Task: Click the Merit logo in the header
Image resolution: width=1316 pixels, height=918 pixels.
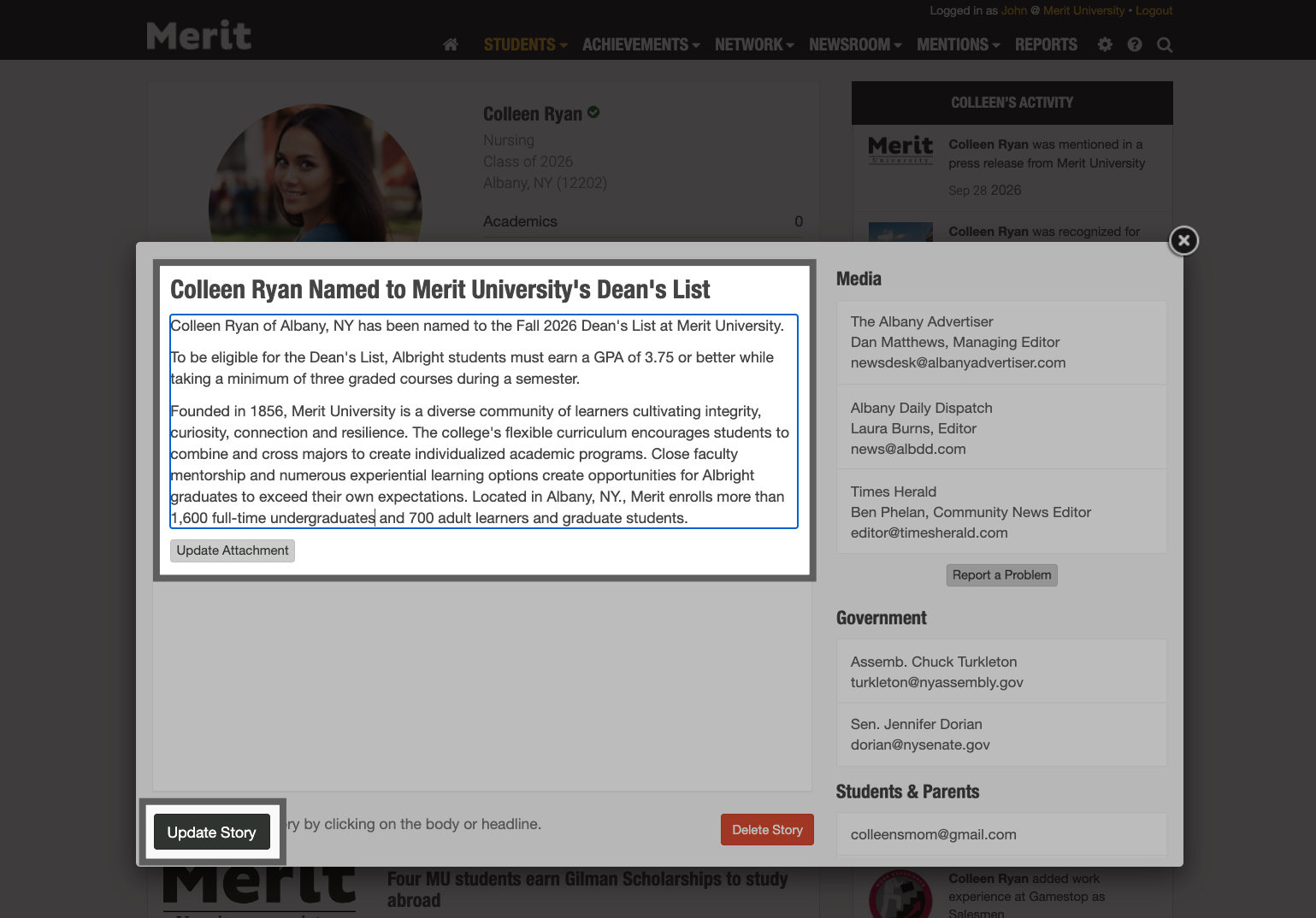Action: click(198, 34)
